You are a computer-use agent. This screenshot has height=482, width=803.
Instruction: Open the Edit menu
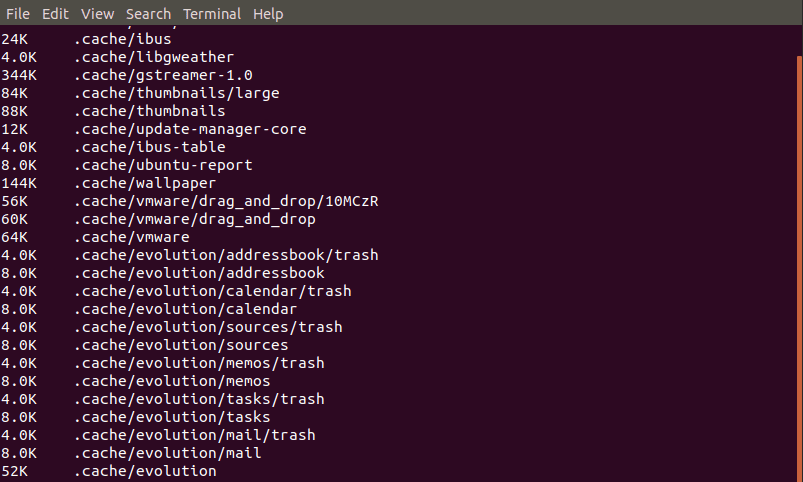click(55, 14)
